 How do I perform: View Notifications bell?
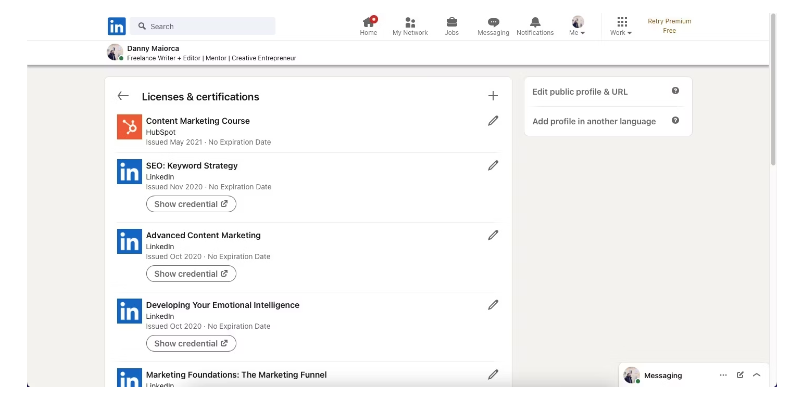point(535,26)
